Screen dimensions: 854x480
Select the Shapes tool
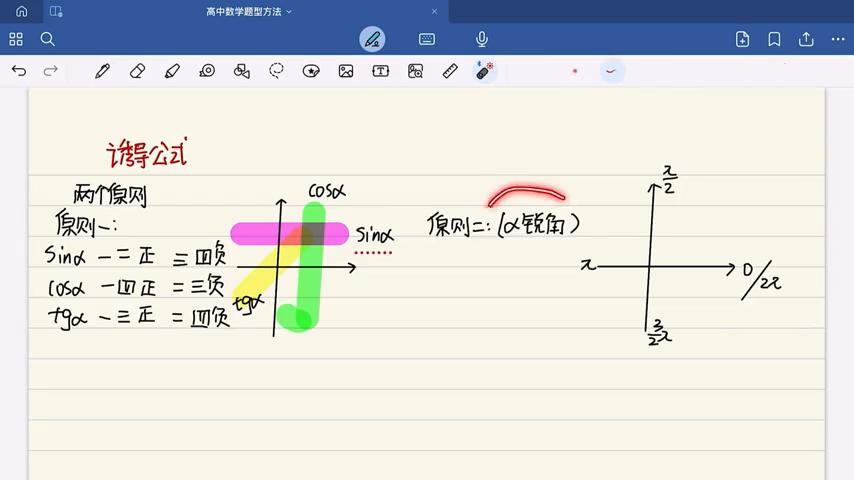241,71
